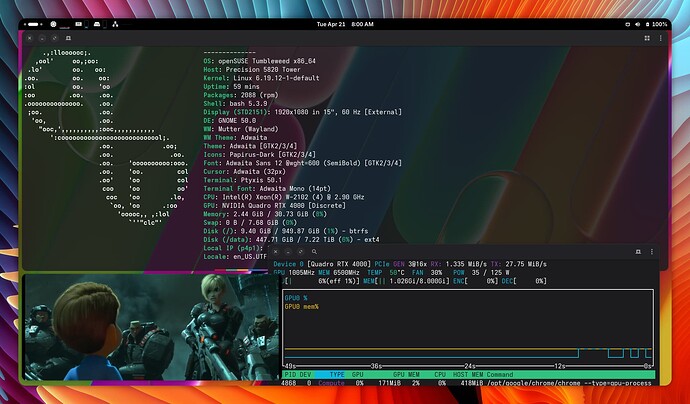This screenshot has height=404, width=690.
Task: Click the 'Shell: bash 5.3.9' line
Action: click(x=235, y=103)
